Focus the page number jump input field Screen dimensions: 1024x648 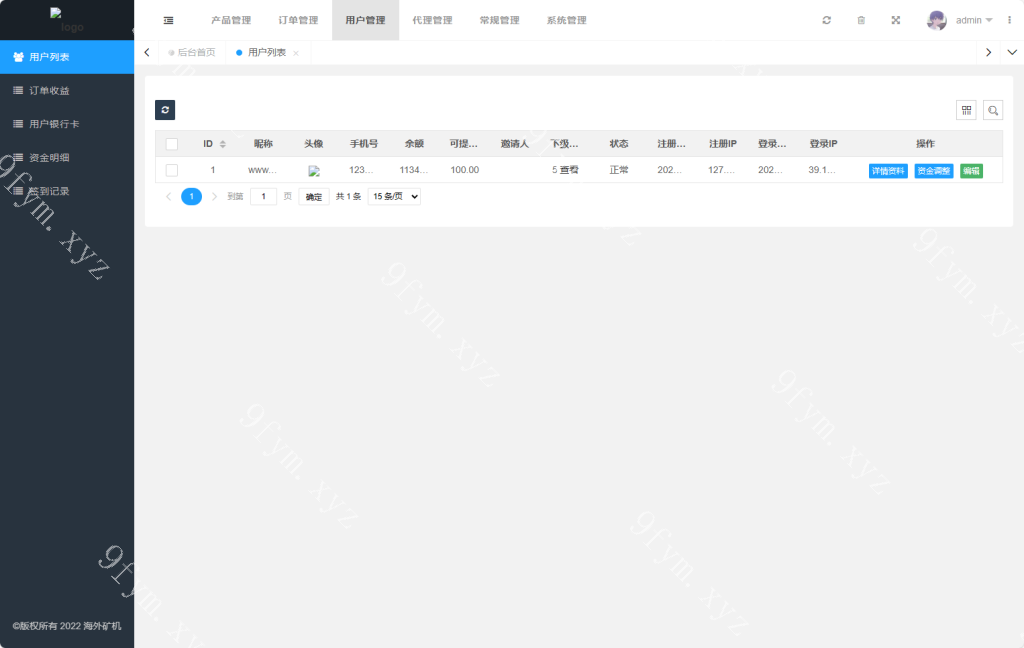tap(264, 197)
